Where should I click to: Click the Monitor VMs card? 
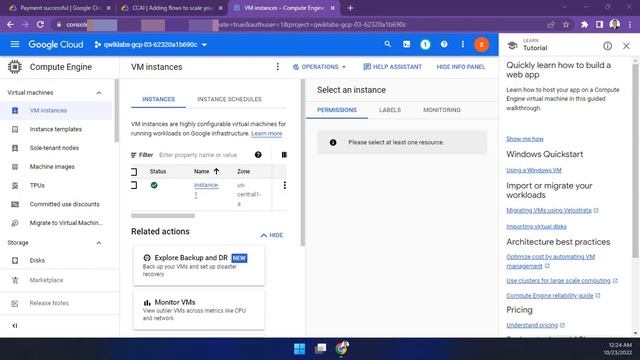pyautogui.click(x=199, y=310)
